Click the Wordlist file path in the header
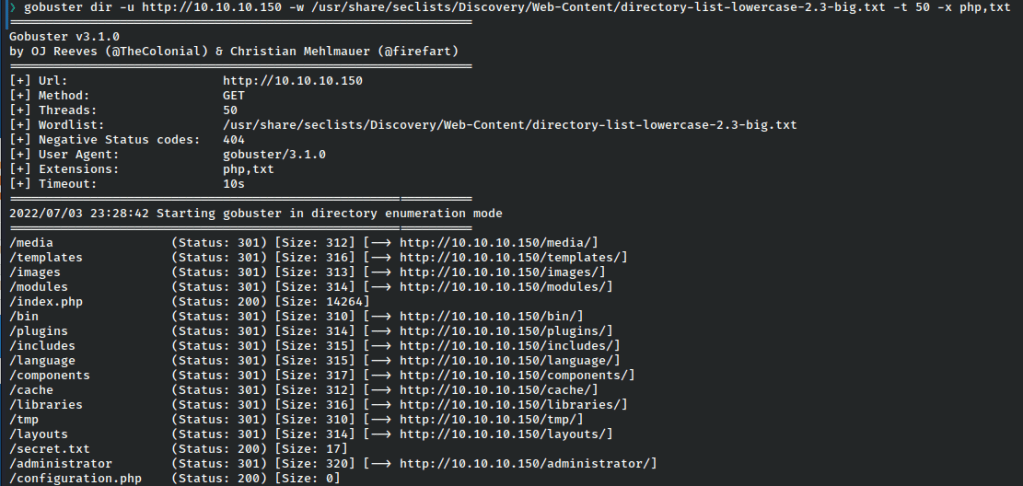This screenshot has height=486, width=1023. [x=510, y=125]
